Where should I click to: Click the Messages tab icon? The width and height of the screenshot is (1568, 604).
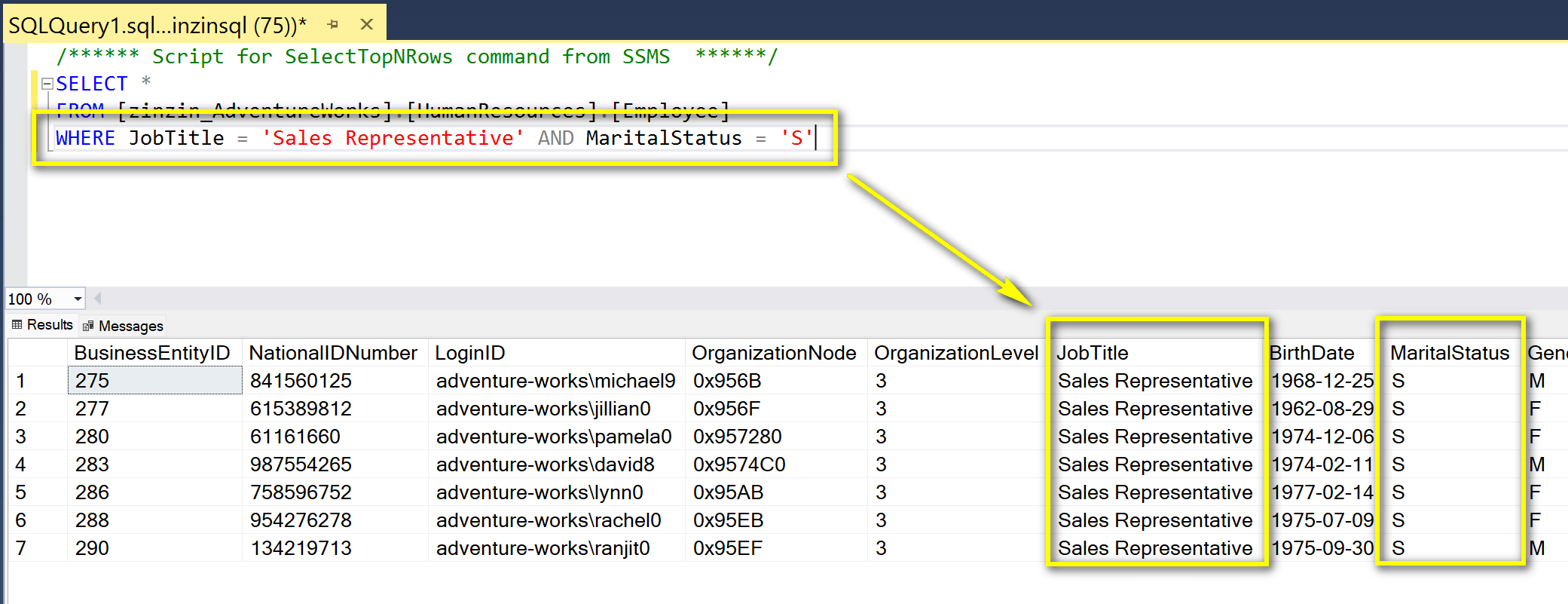(88, 326)
